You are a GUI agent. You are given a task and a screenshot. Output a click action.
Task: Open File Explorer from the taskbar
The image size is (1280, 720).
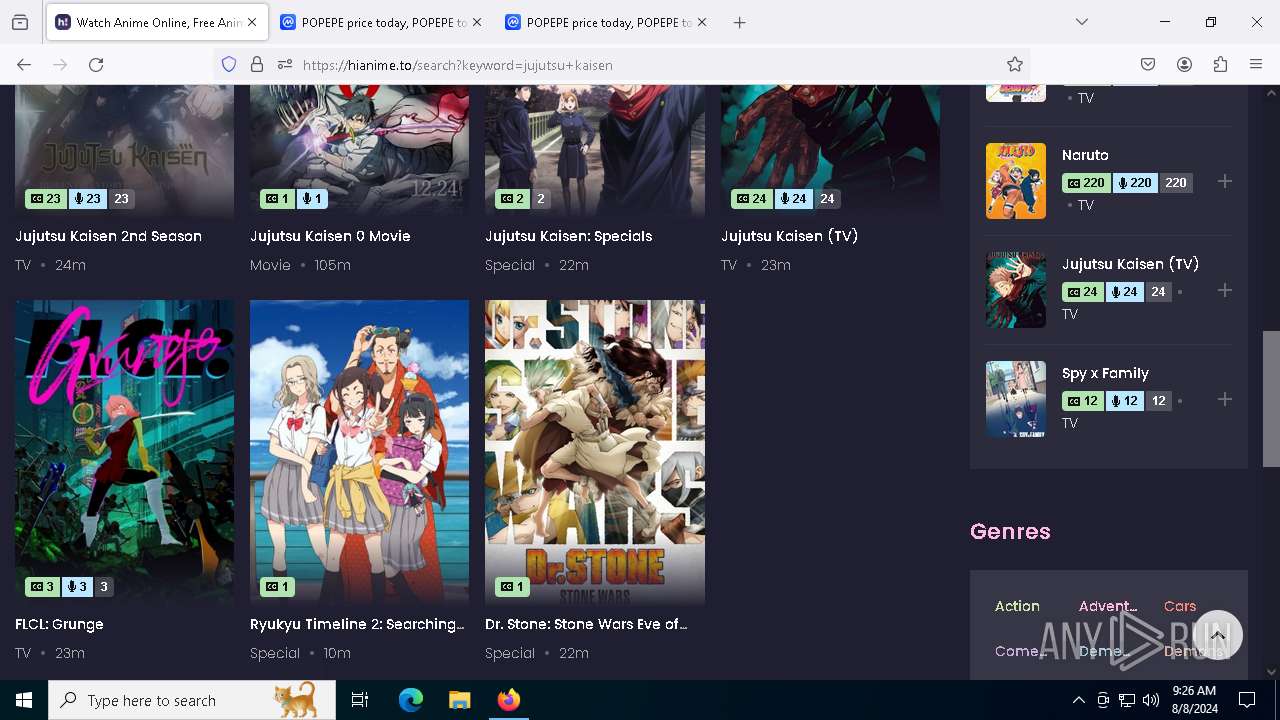(x=459, y=700)
